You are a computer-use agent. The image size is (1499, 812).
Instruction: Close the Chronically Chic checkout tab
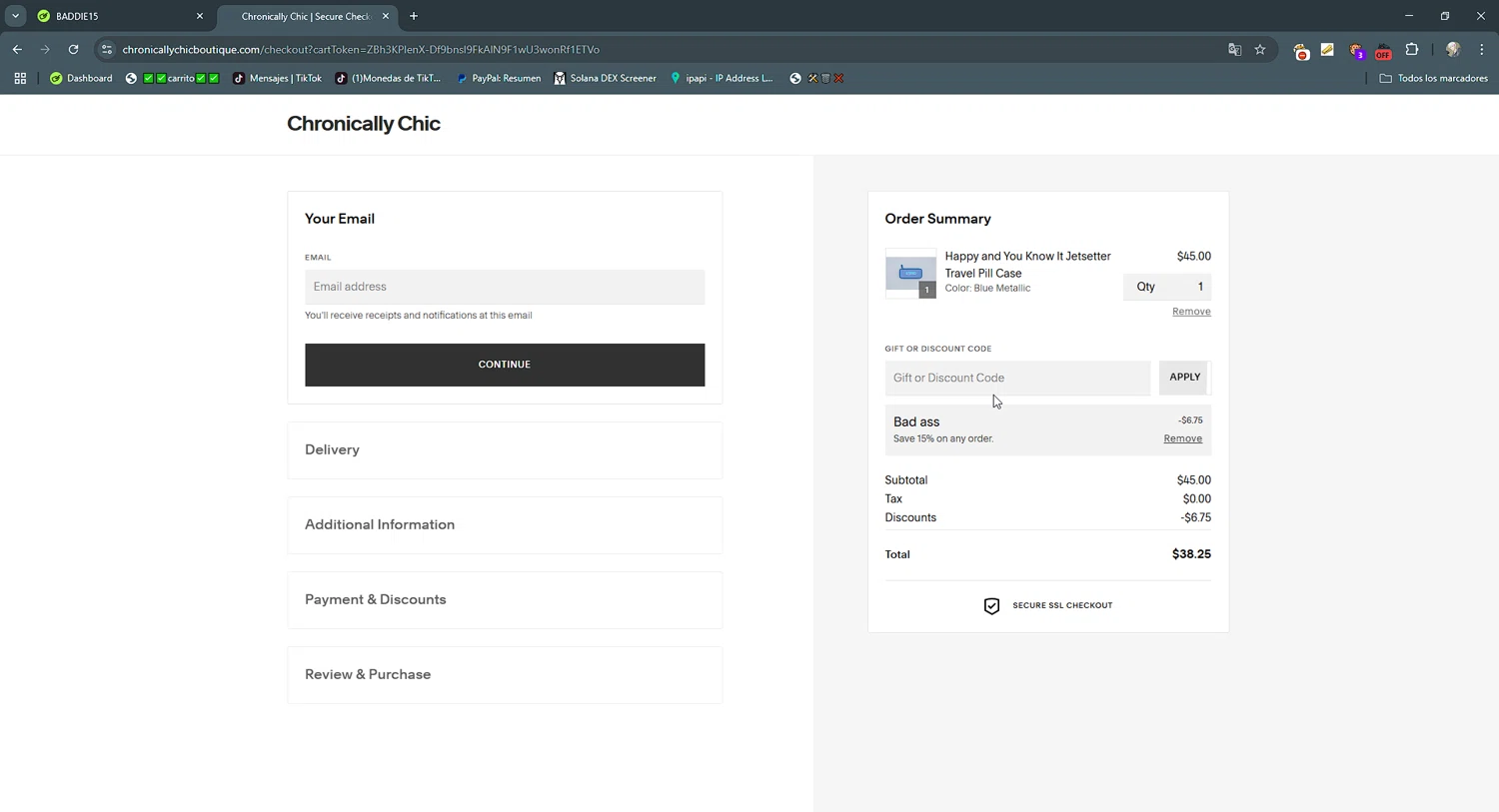point(386,16)
